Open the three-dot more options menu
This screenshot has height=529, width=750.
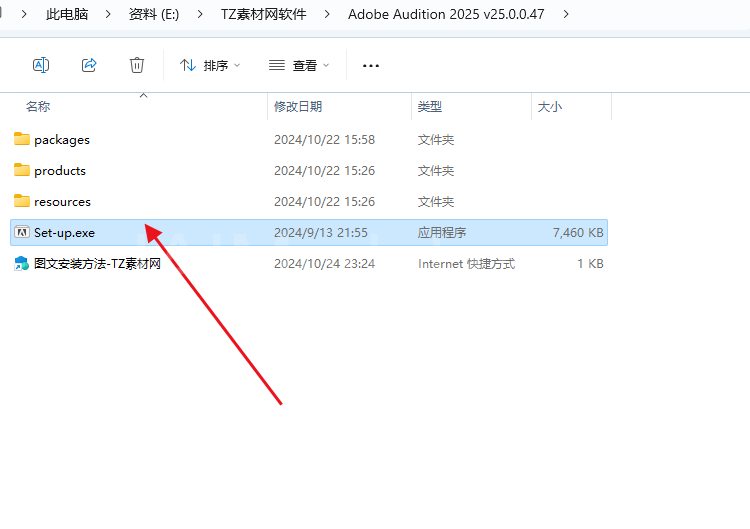[x=371, y=66]
